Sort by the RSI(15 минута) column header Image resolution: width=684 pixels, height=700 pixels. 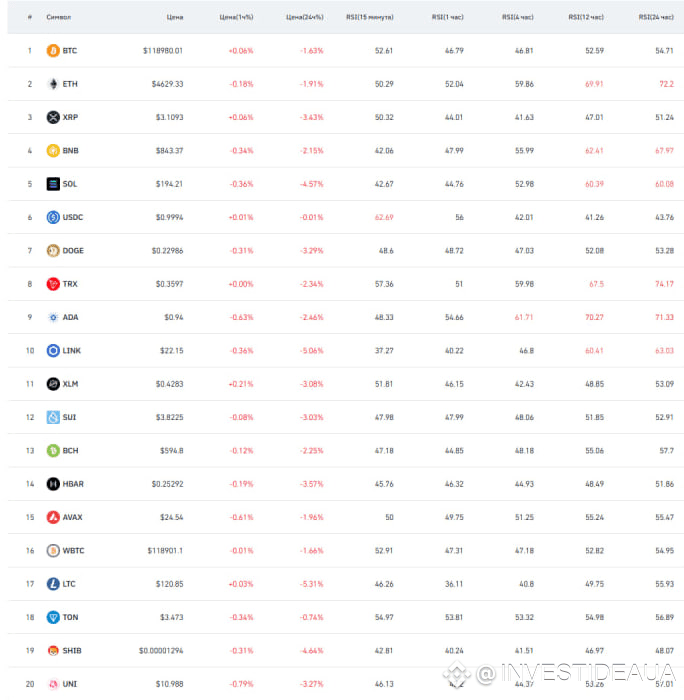tap(370, 17)
